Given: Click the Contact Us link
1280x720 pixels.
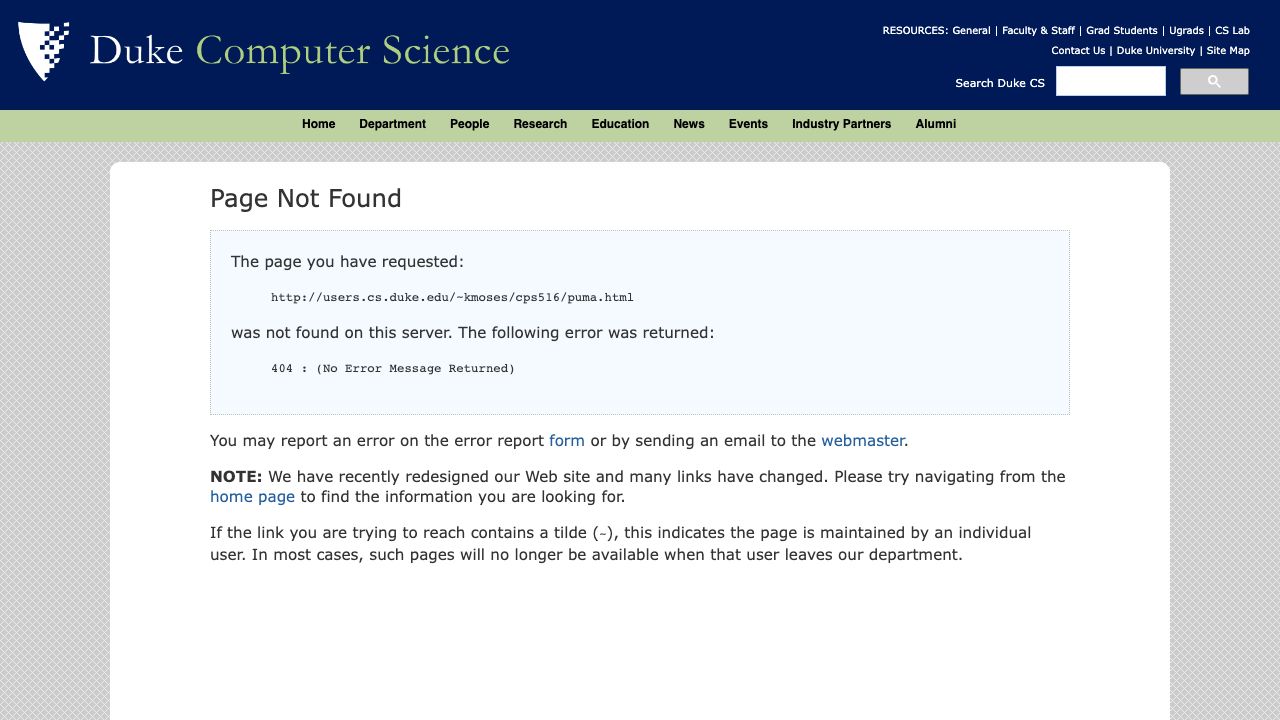Looking at the screenshot, I should pyautogui.click(x=1078, y=51).
